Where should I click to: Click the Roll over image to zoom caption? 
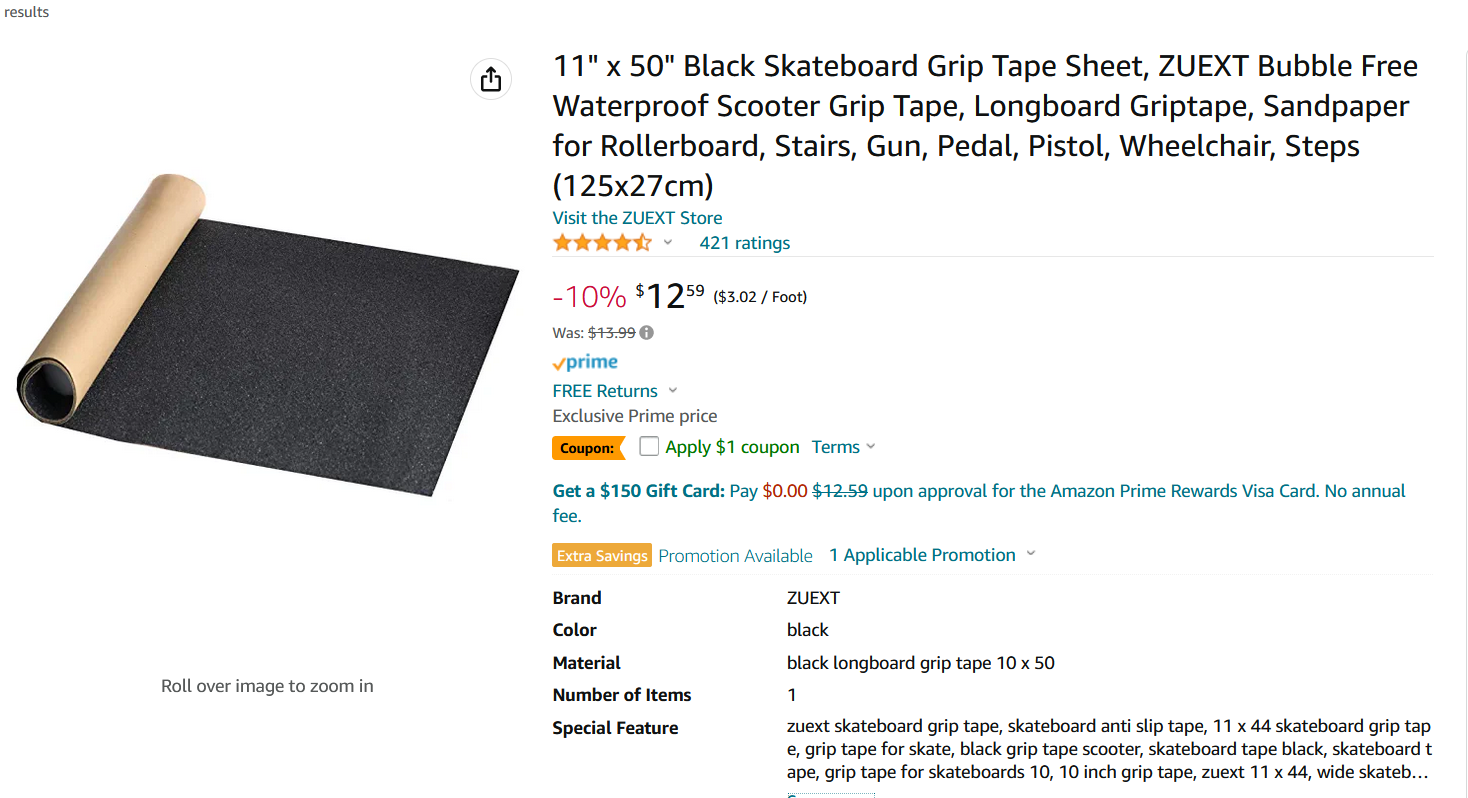pyautogui.click(x=267, y=686)
